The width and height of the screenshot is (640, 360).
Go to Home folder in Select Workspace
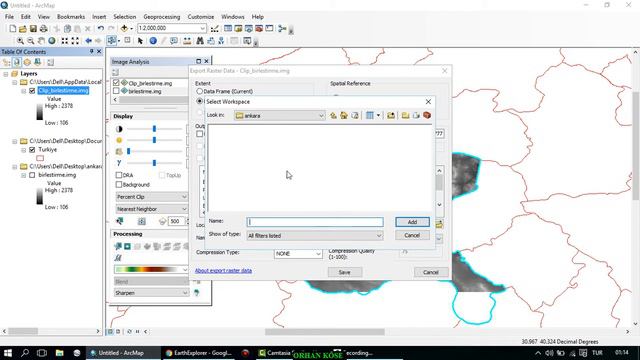coord(344,116)
